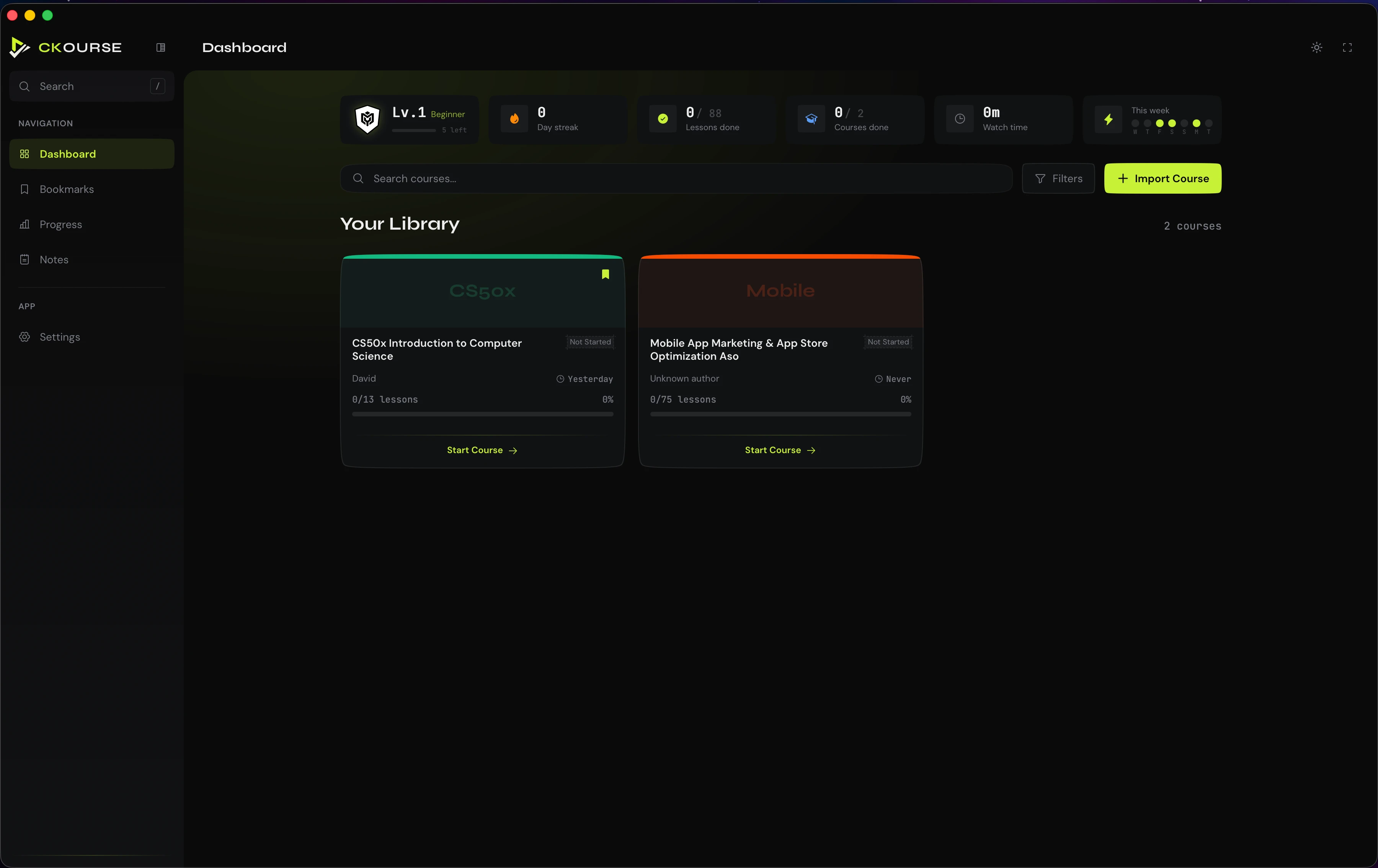The image size is (1378, 868).
Task: Open the Filters dropdown
Action: point(1058,178)
